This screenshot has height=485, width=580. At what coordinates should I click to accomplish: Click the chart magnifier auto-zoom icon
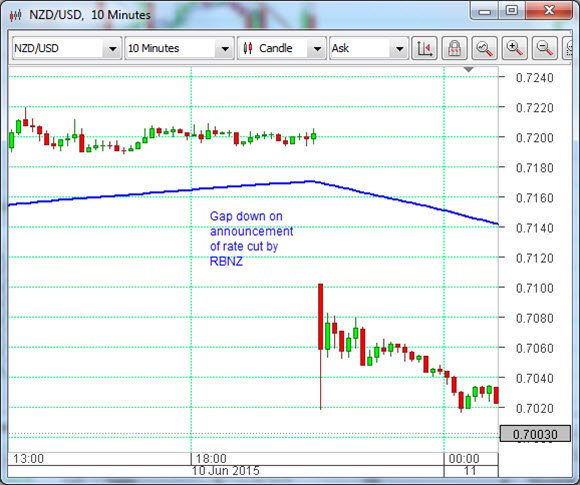(485, 48)
